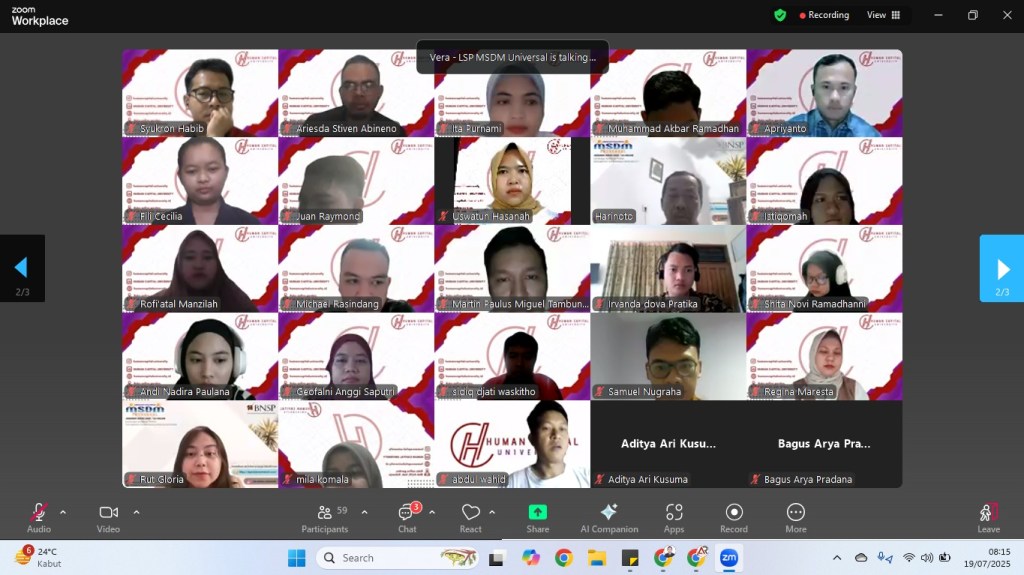Expand audio options arrow next to Audio
Image resolution: width=1024 pixels, height=575 pixels.
pos(63,512)
